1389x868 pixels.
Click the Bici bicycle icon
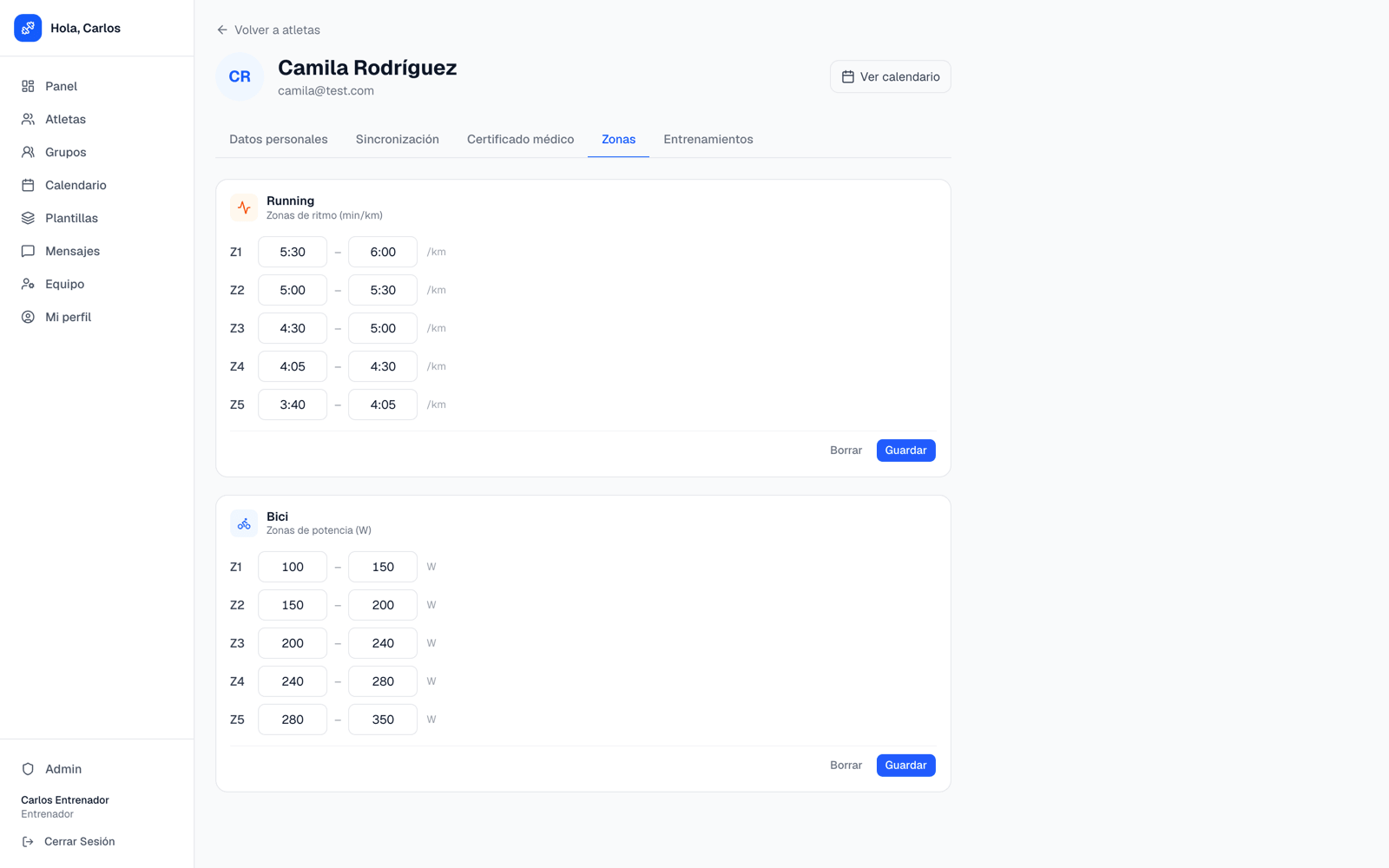click(244, 523)
